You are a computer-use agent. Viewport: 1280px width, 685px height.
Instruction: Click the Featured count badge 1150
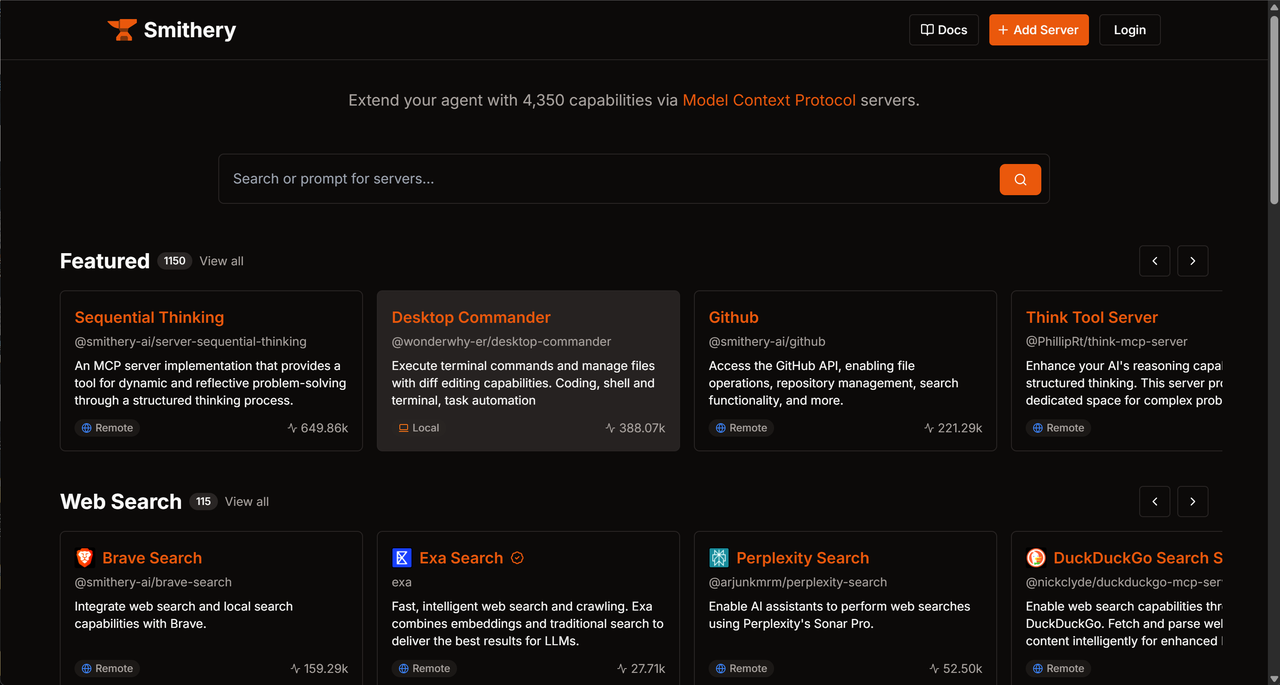coord(175,261)
